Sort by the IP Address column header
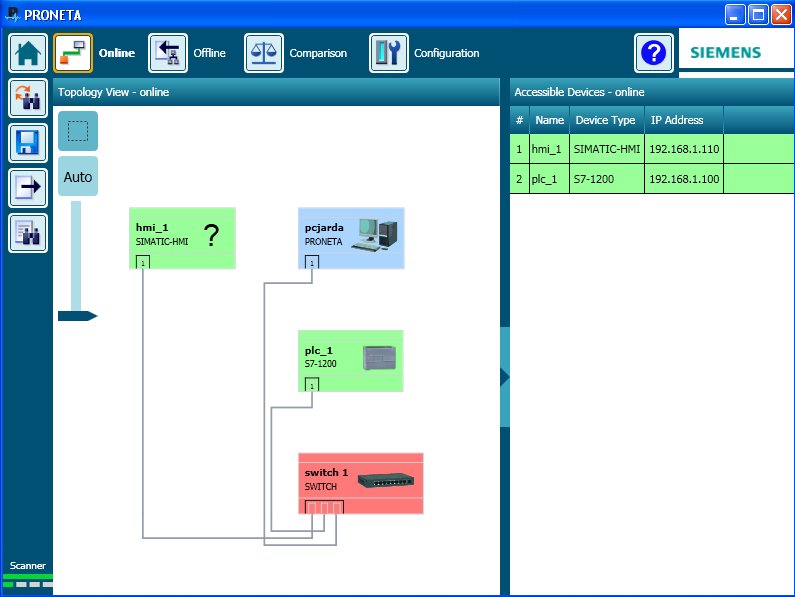Image resolution: width=795 pixels, height=597 pixels. click(x=684, y=120)
